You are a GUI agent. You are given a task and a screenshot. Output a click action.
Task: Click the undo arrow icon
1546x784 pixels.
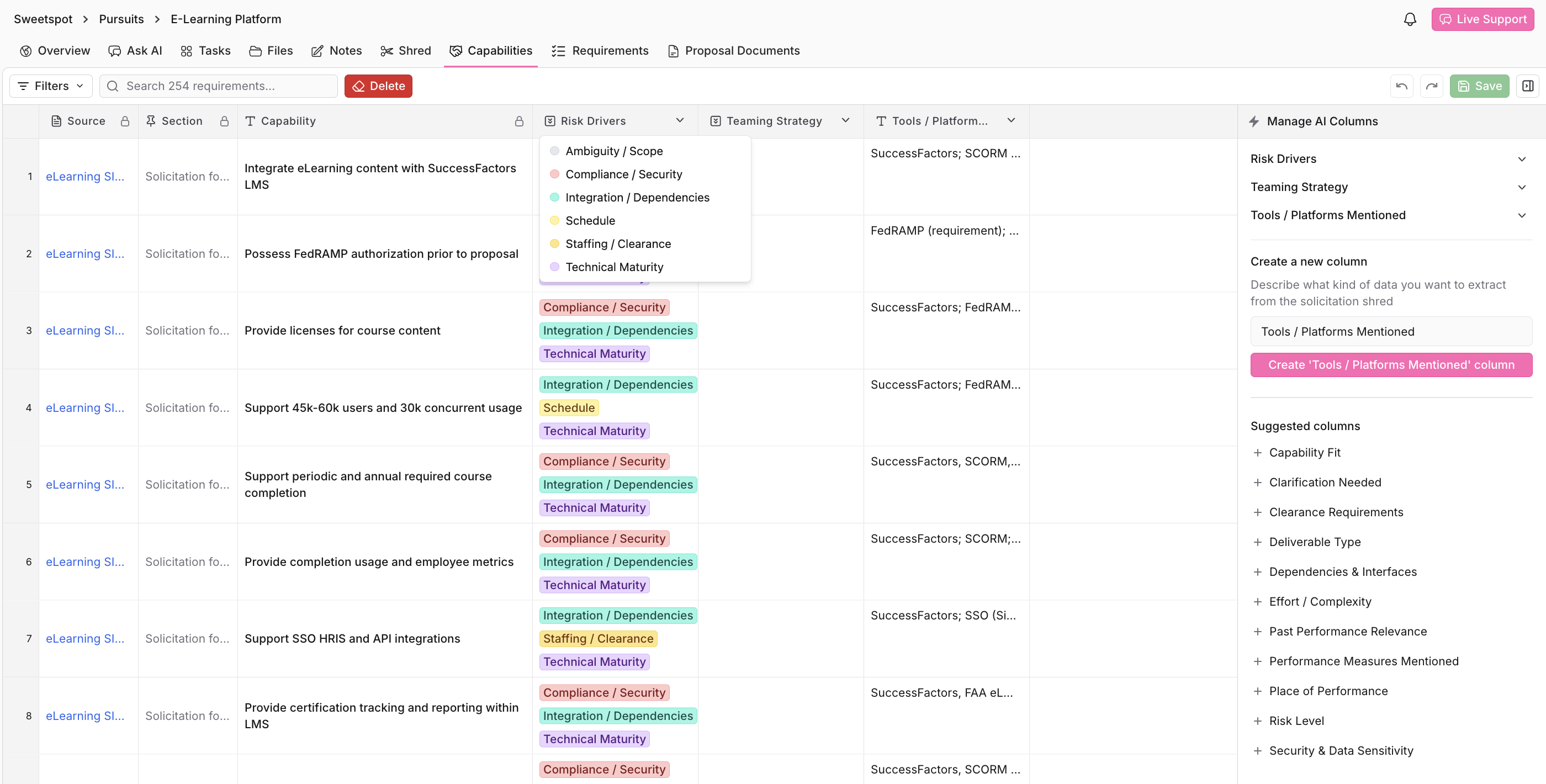coord(1401,86)
